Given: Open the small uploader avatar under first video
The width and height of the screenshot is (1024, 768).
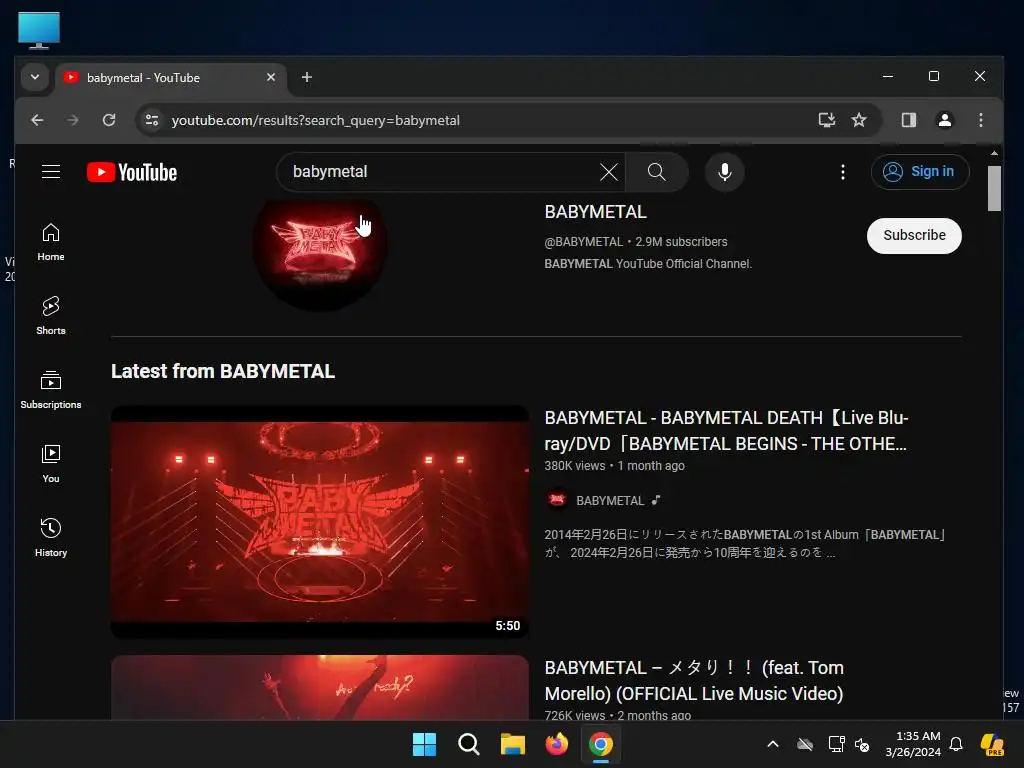Looking at the screenshot, I should click(557, 500).
